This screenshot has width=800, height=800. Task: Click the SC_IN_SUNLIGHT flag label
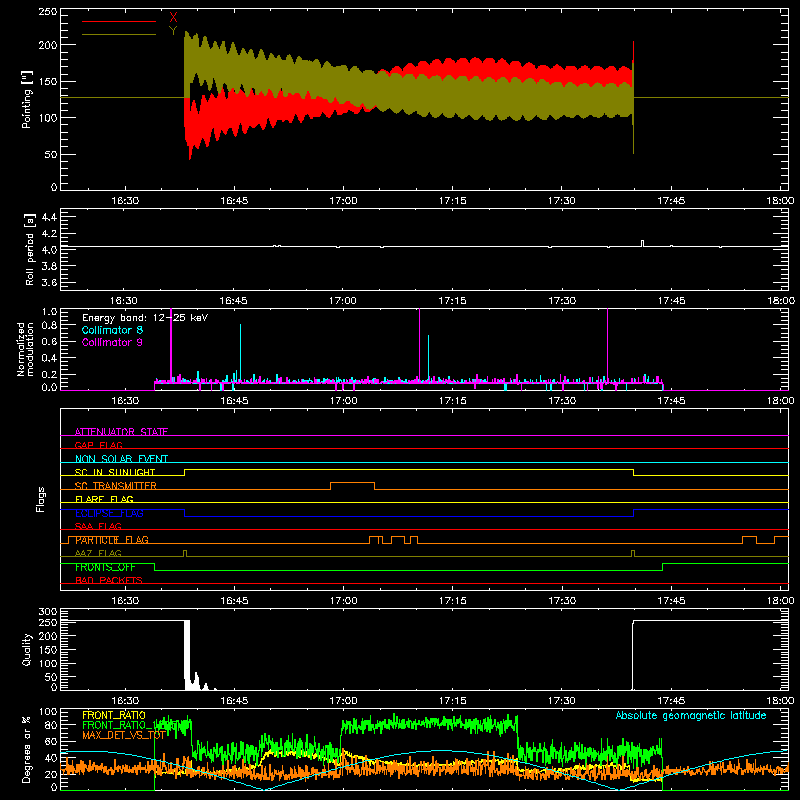[115, 472]
